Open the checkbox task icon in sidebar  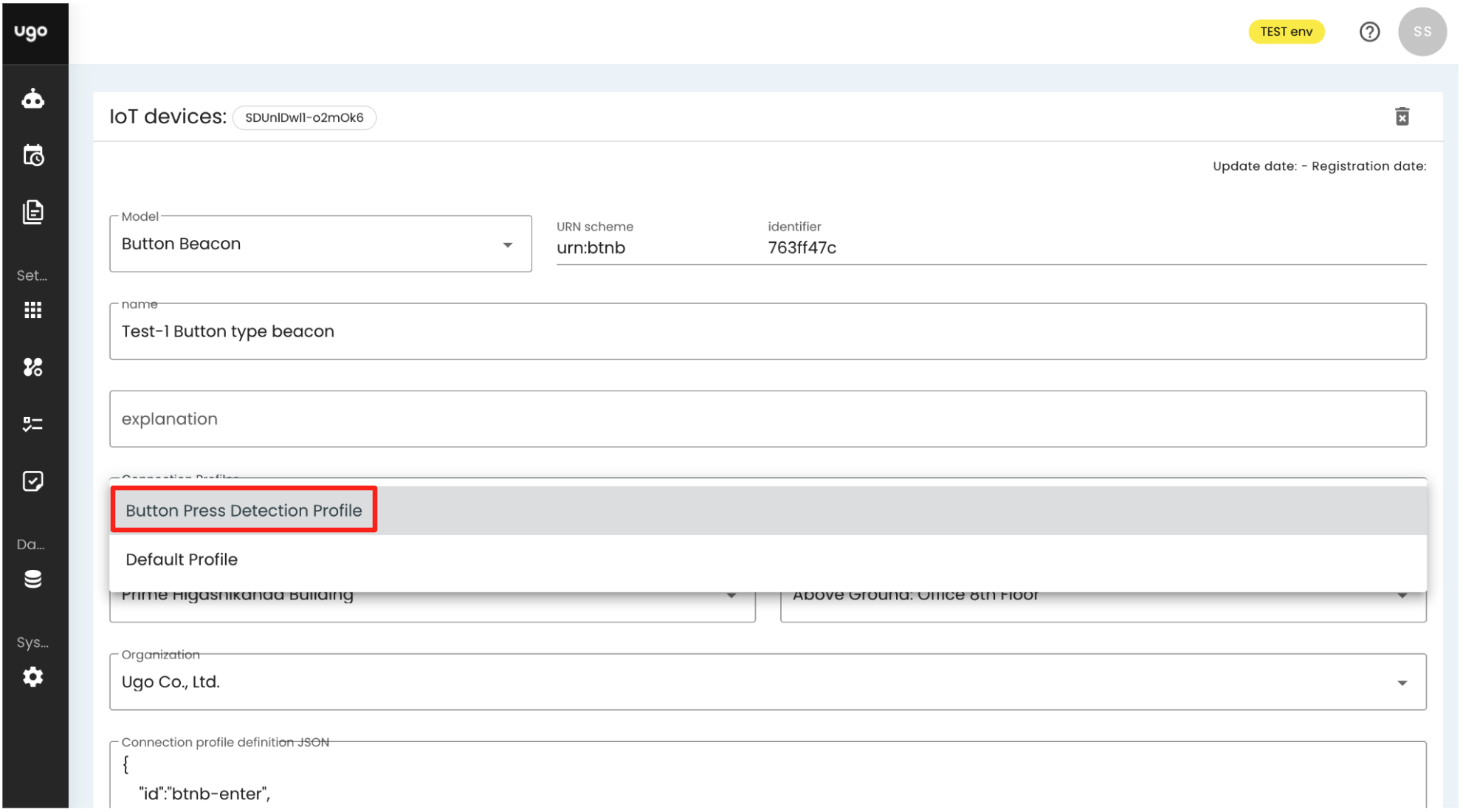[x=32, y=481]
